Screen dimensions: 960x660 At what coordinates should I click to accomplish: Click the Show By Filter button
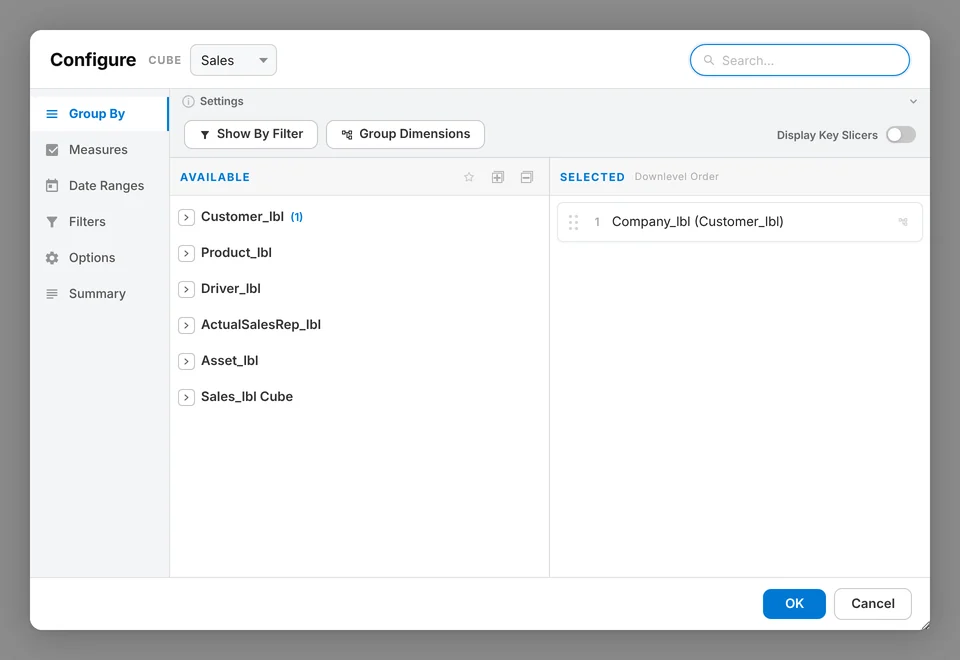click(251, 134)
